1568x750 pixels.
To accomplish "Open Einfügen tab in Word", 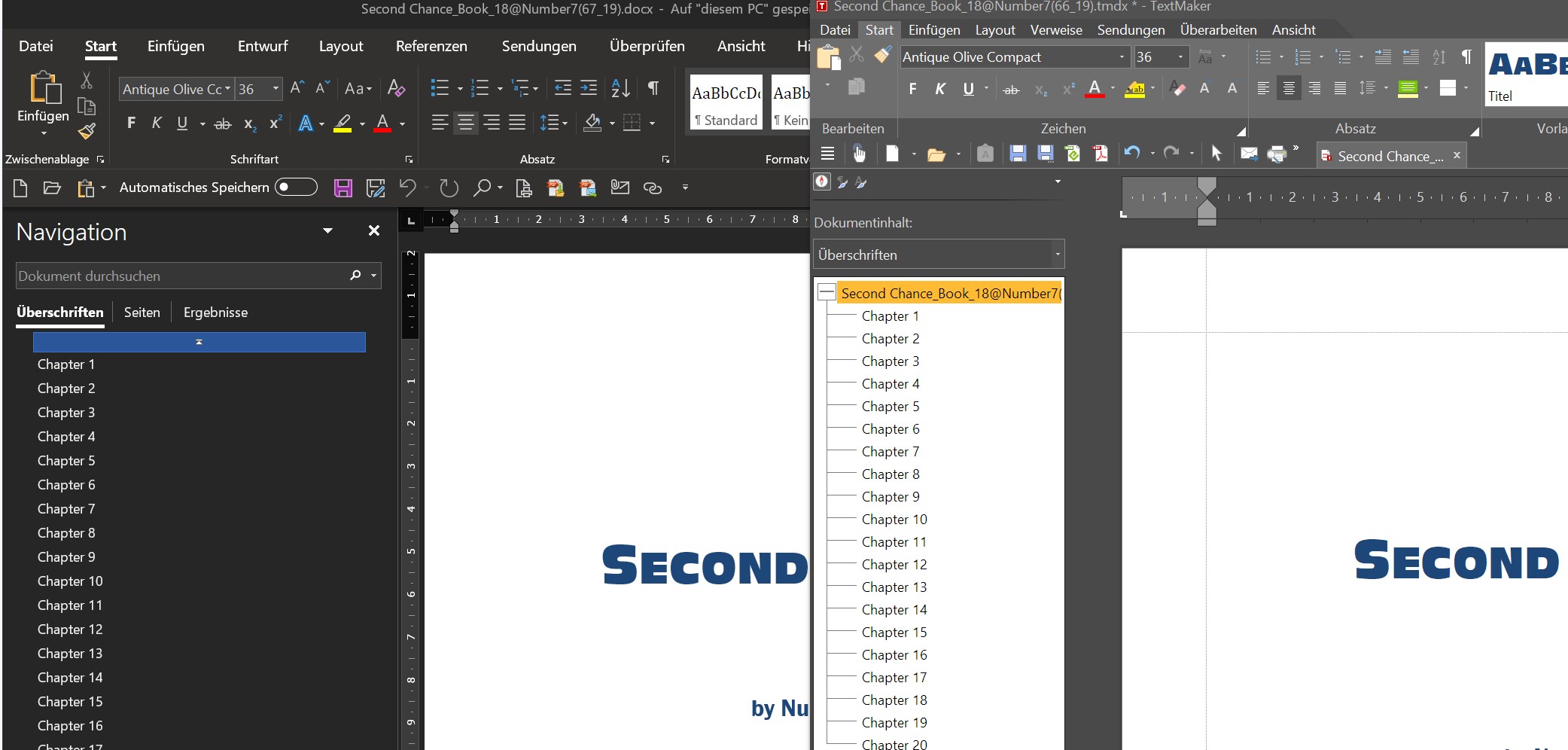I will click(x=175, y=46).
